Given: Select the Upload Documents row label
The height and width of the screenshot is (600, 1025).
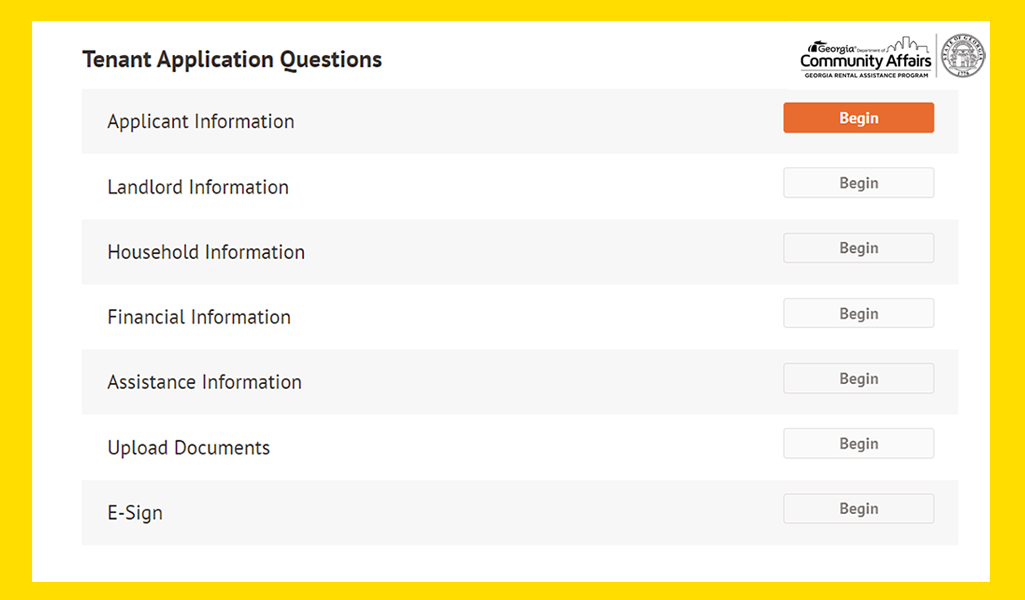Looking at the screenshot, I should pos(188,448).
